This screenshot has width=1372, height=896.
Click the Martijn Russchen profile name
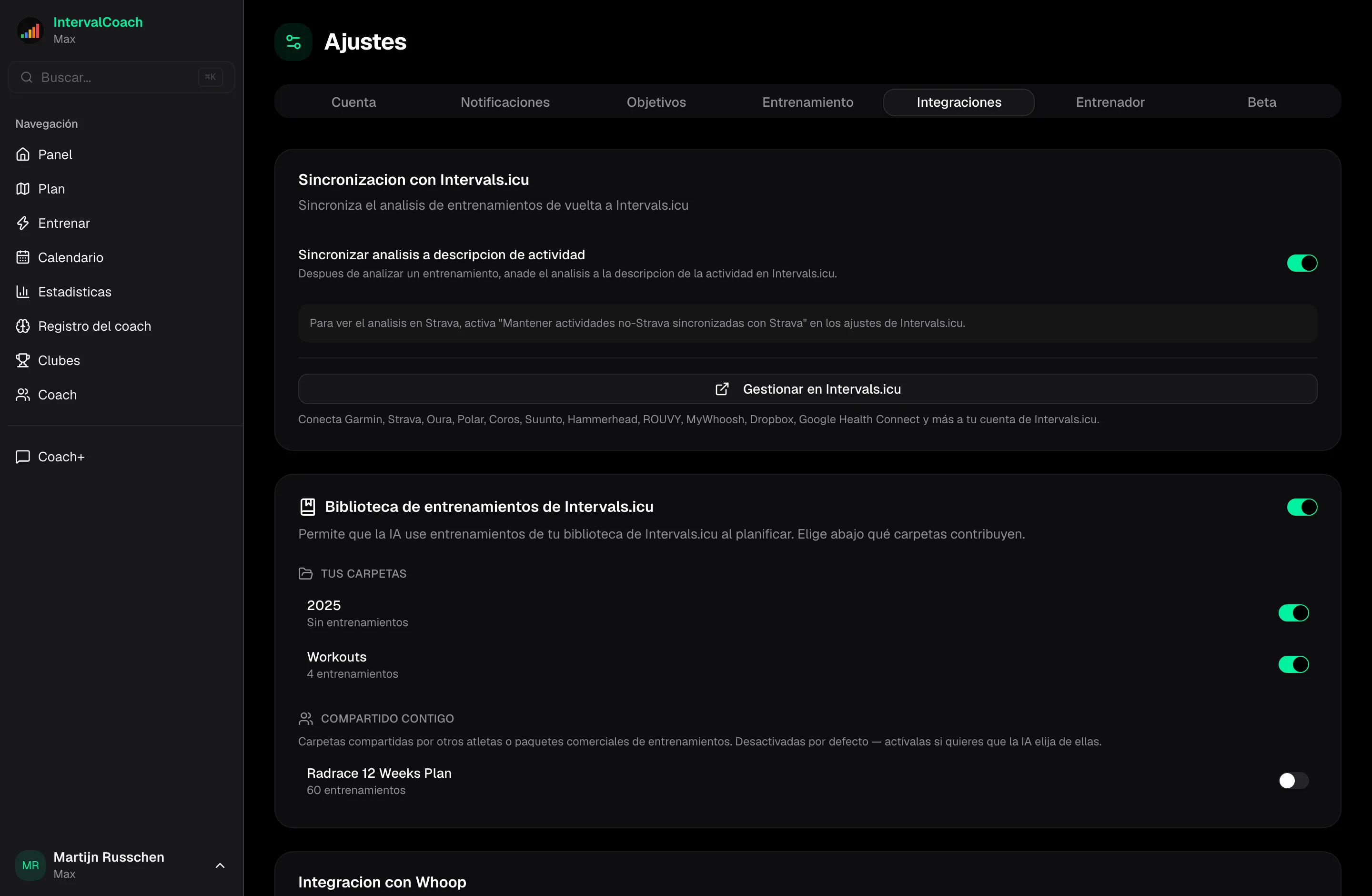click(109, 857)
